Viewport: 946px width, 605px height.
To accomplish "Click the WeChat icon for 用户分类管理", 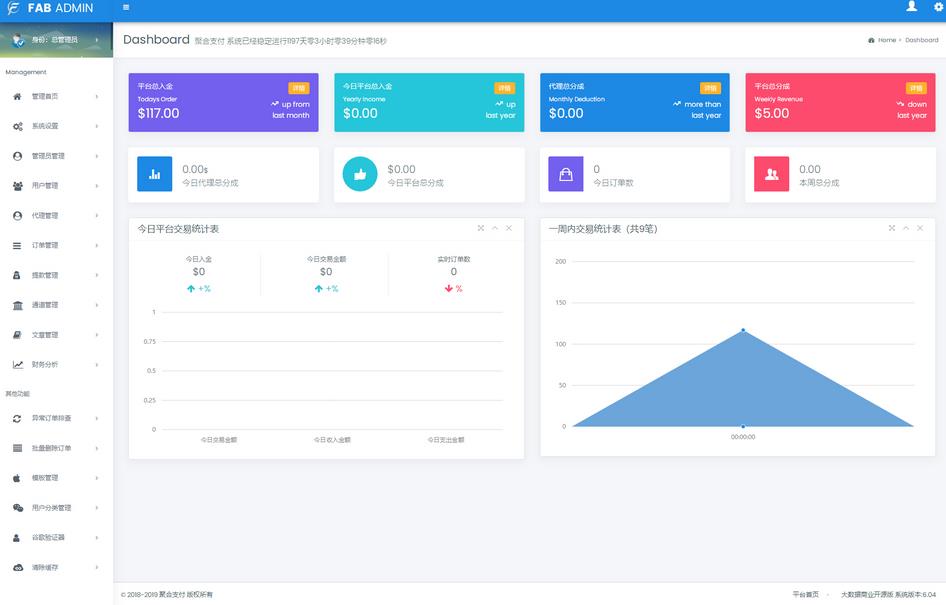I will click(18, 508).
